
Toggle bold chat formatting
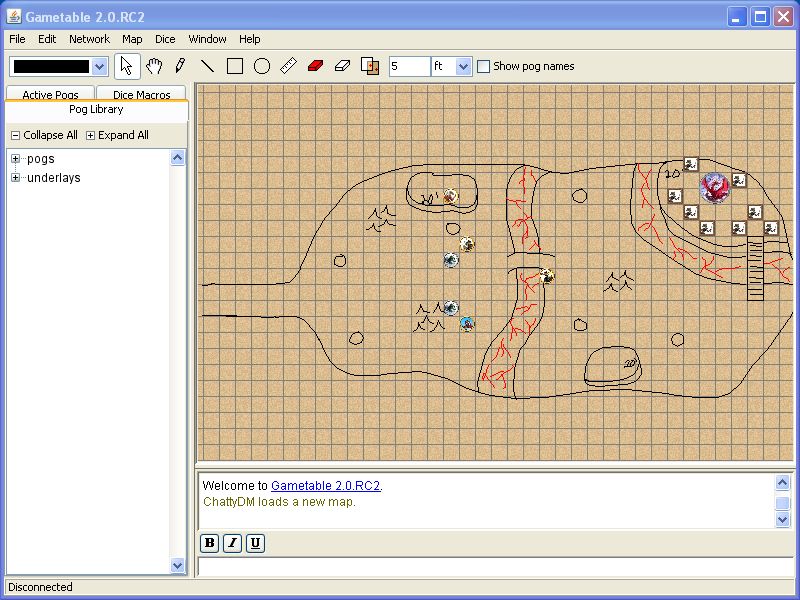[210, 543]
